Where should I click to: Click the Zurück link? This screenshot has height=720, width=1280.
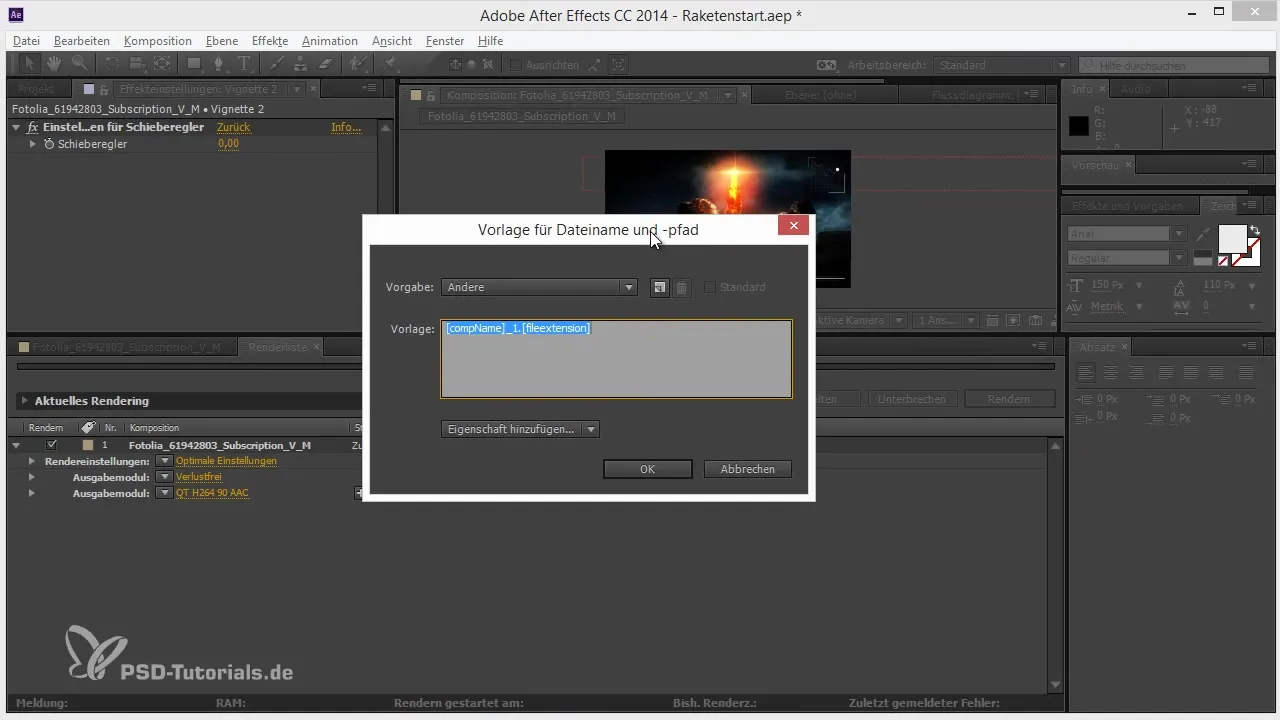pyautogui.click(x=233, y=128)
